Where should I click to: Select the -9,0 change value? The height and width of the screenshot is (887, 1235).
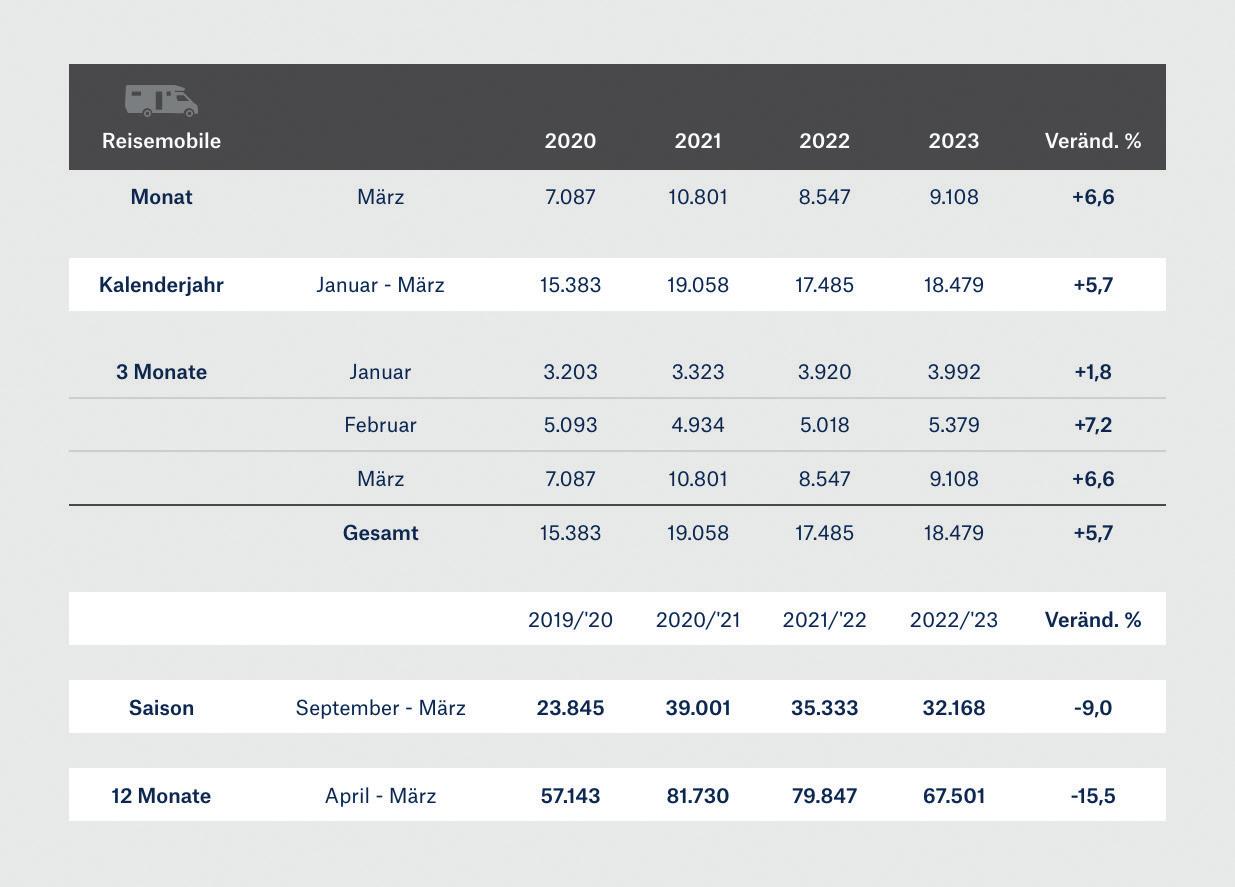click(1092, 708)
